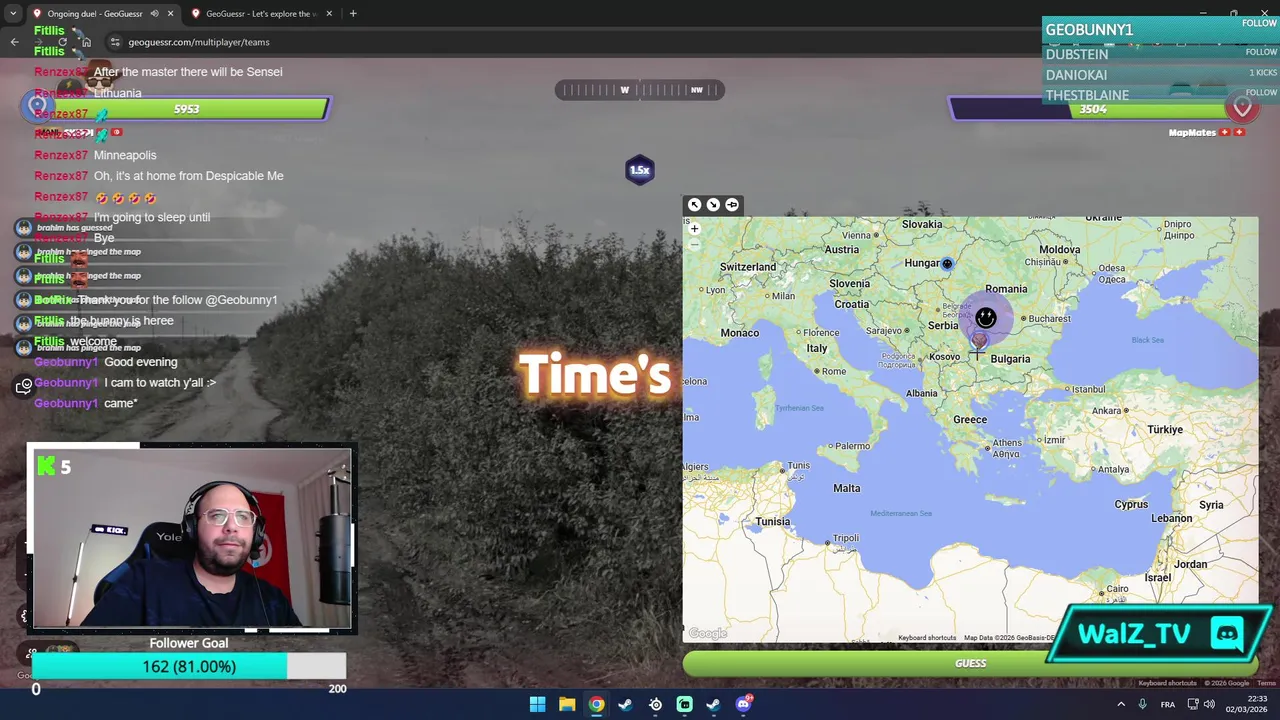Go back with the browser back arrow

[14, 42]
